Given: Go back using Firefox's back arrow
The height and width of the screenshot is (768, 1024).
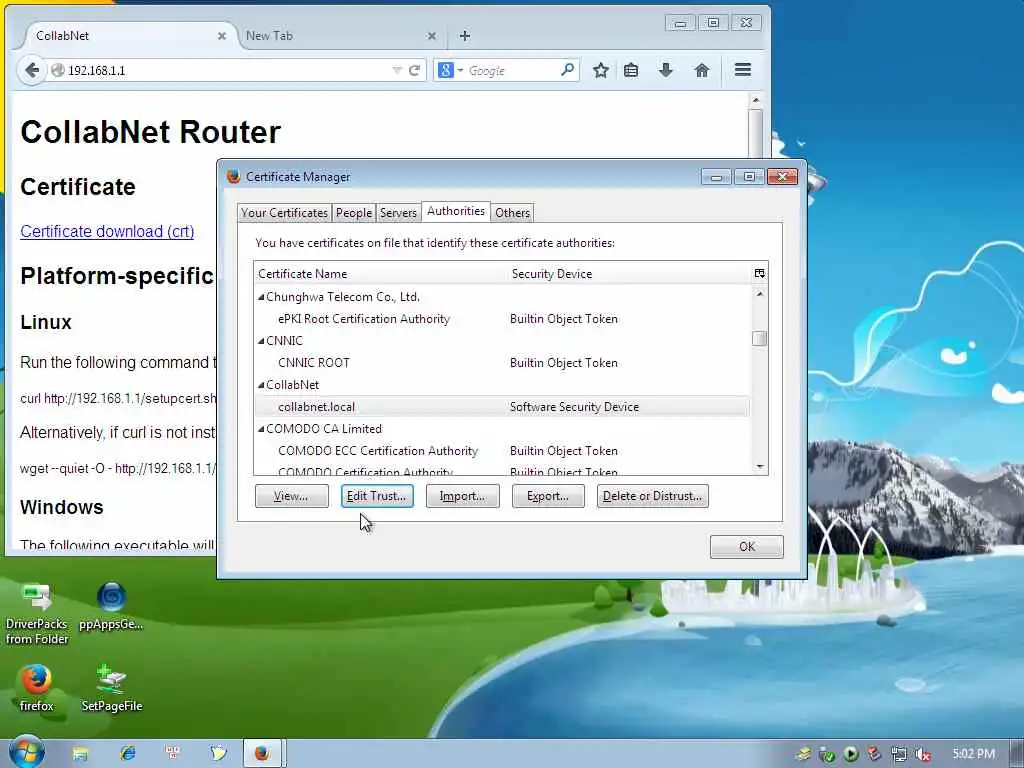Looking at the screenshot, I should (x=31, y=70).
